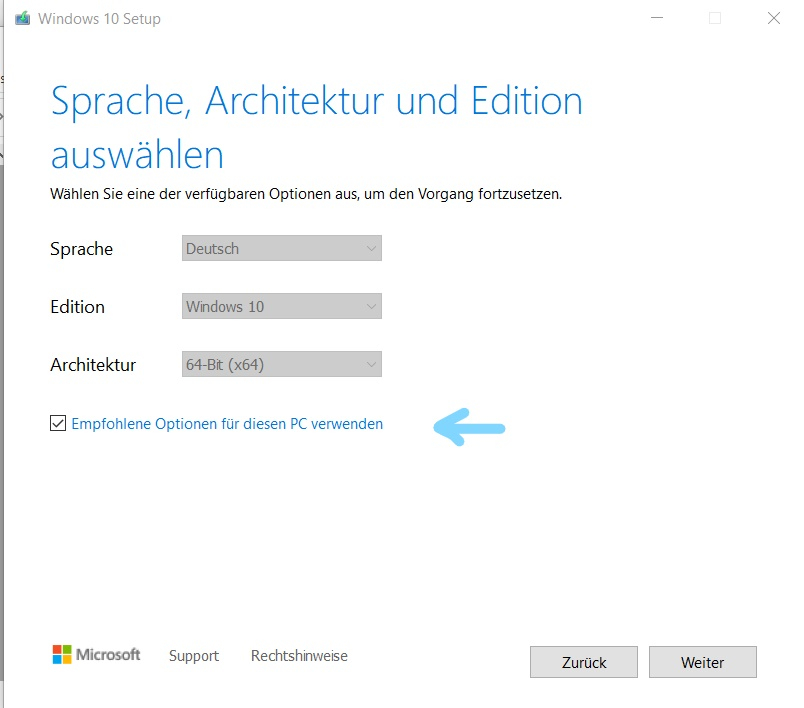Minimize the Windows 10 Setup window
Viewport: 804px width, 708px height.
pos(657,18)
